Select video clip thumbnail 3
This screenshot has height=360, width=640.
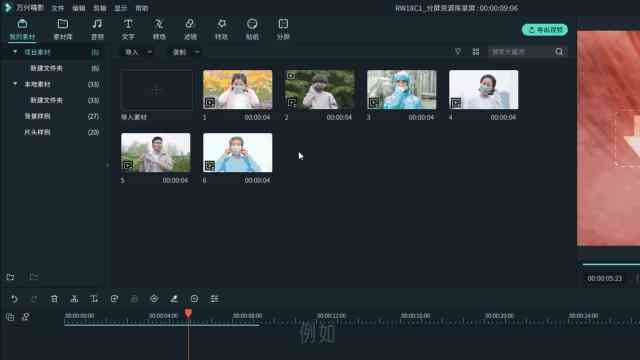click(x=402, y=90)
